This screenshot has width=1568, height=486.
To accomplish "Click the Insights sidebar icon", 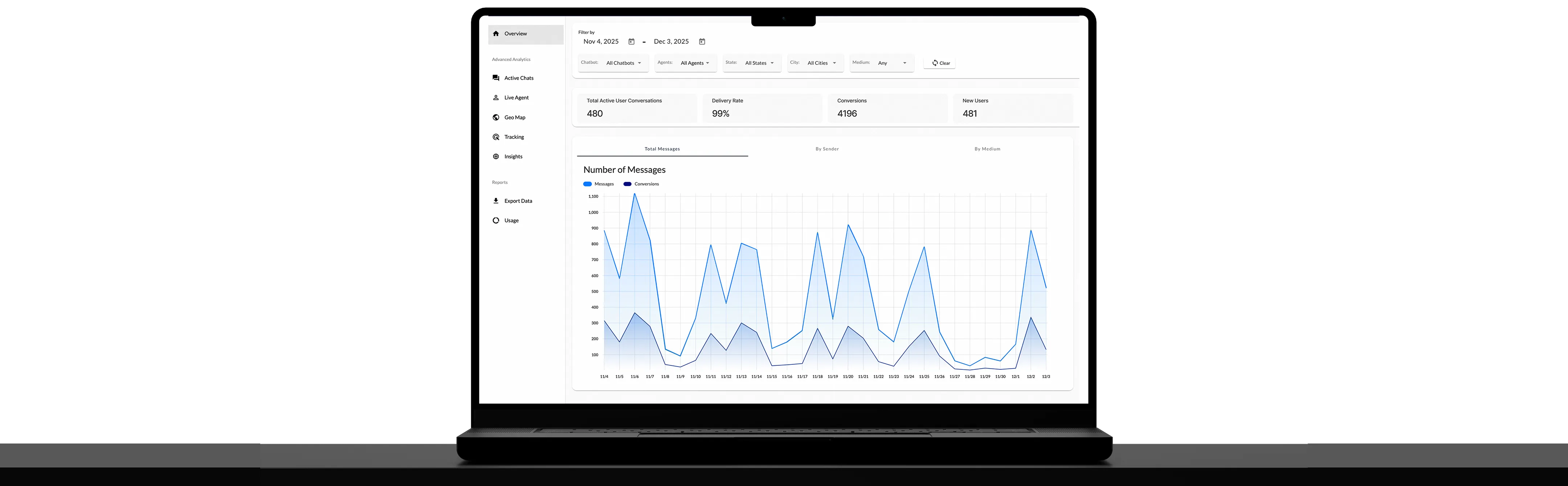I will (495, 157).
